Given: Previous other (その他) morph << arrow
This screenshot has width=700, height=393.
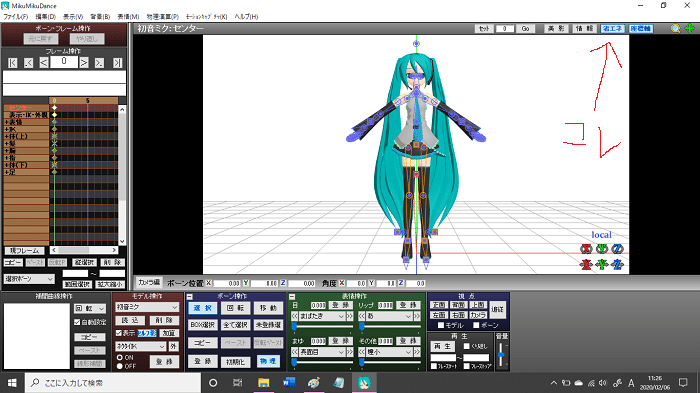Looking at the screenshot, I should [362, 352].
